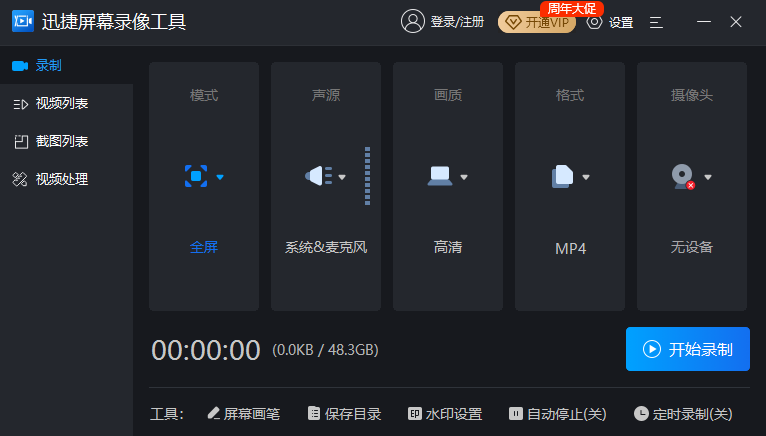
Task: Click the MP4 label
Action: point(570,249)
